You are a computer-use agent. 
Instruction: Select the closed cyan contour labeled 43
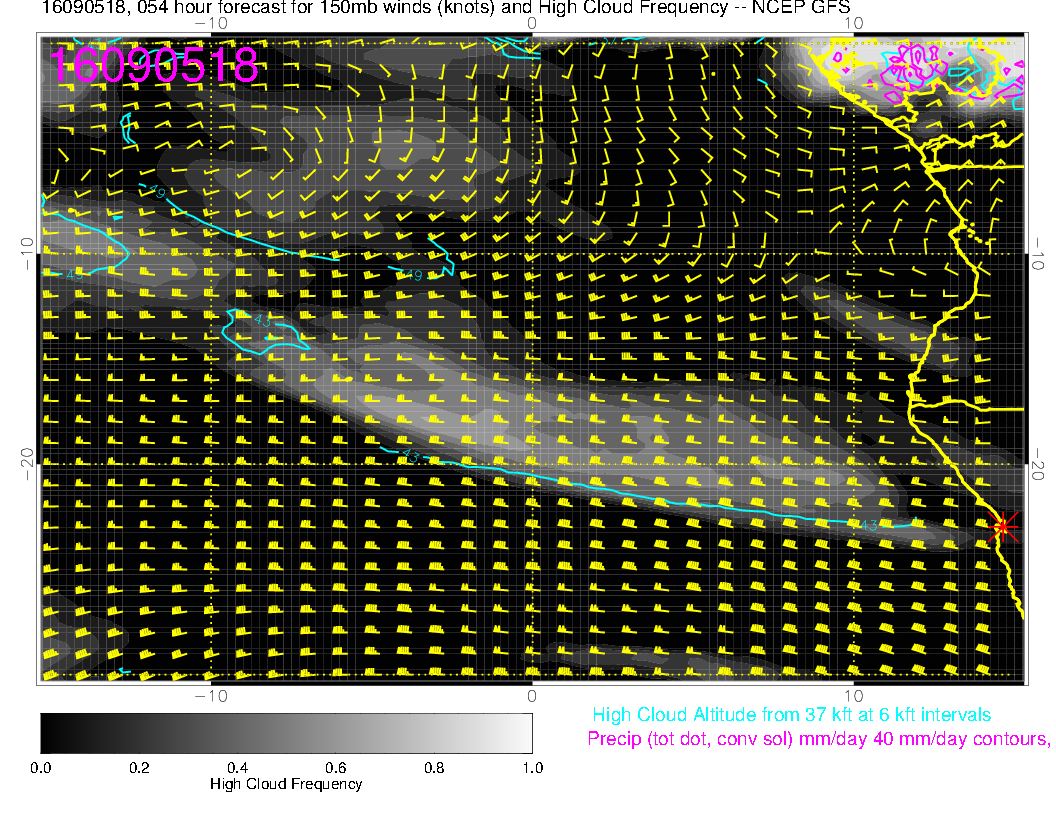pos(264,329)
